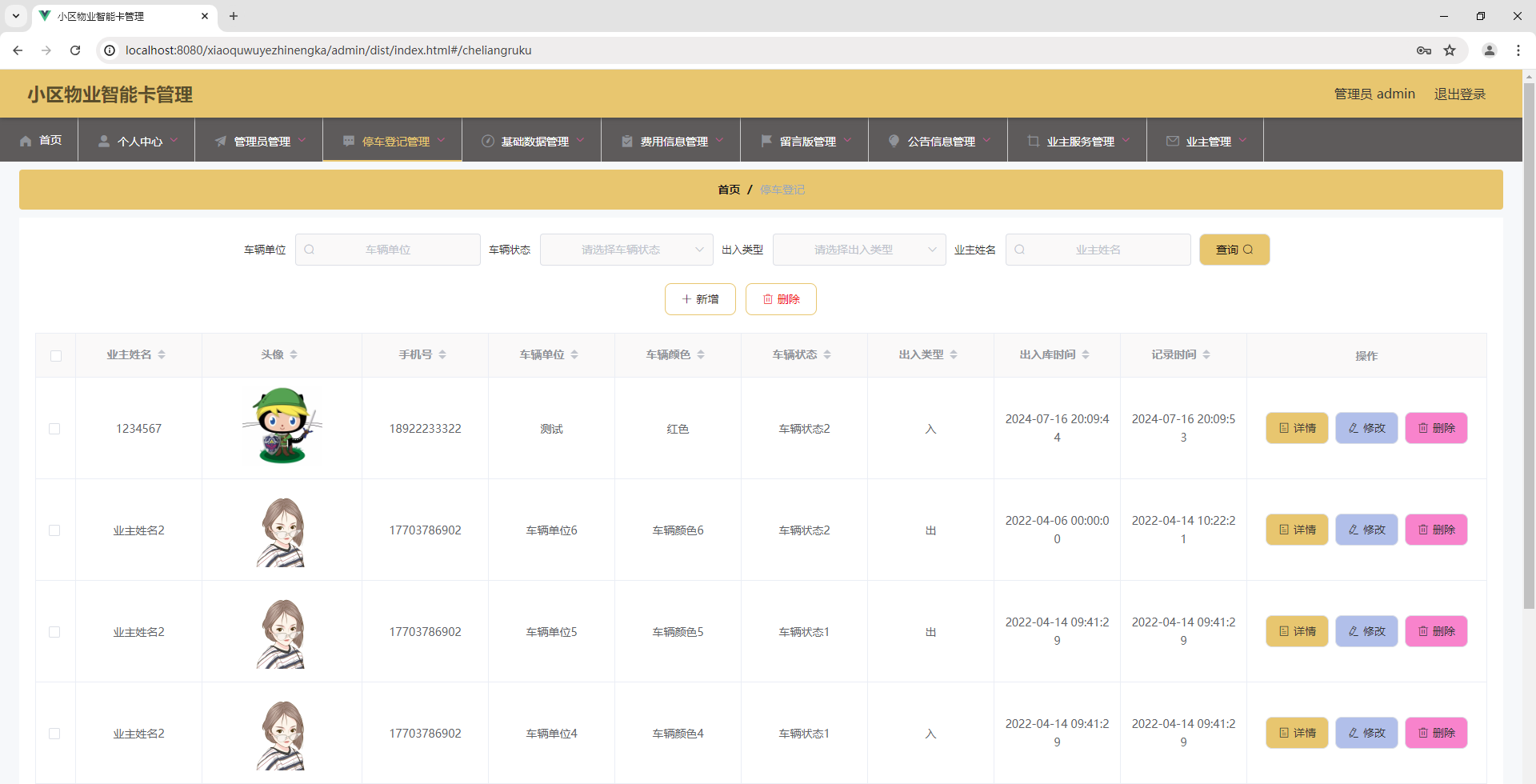This screenshot has width=1536, height=784.
Task: Click the trash icon on 删除 button
Action: click(x=767, y=299)
